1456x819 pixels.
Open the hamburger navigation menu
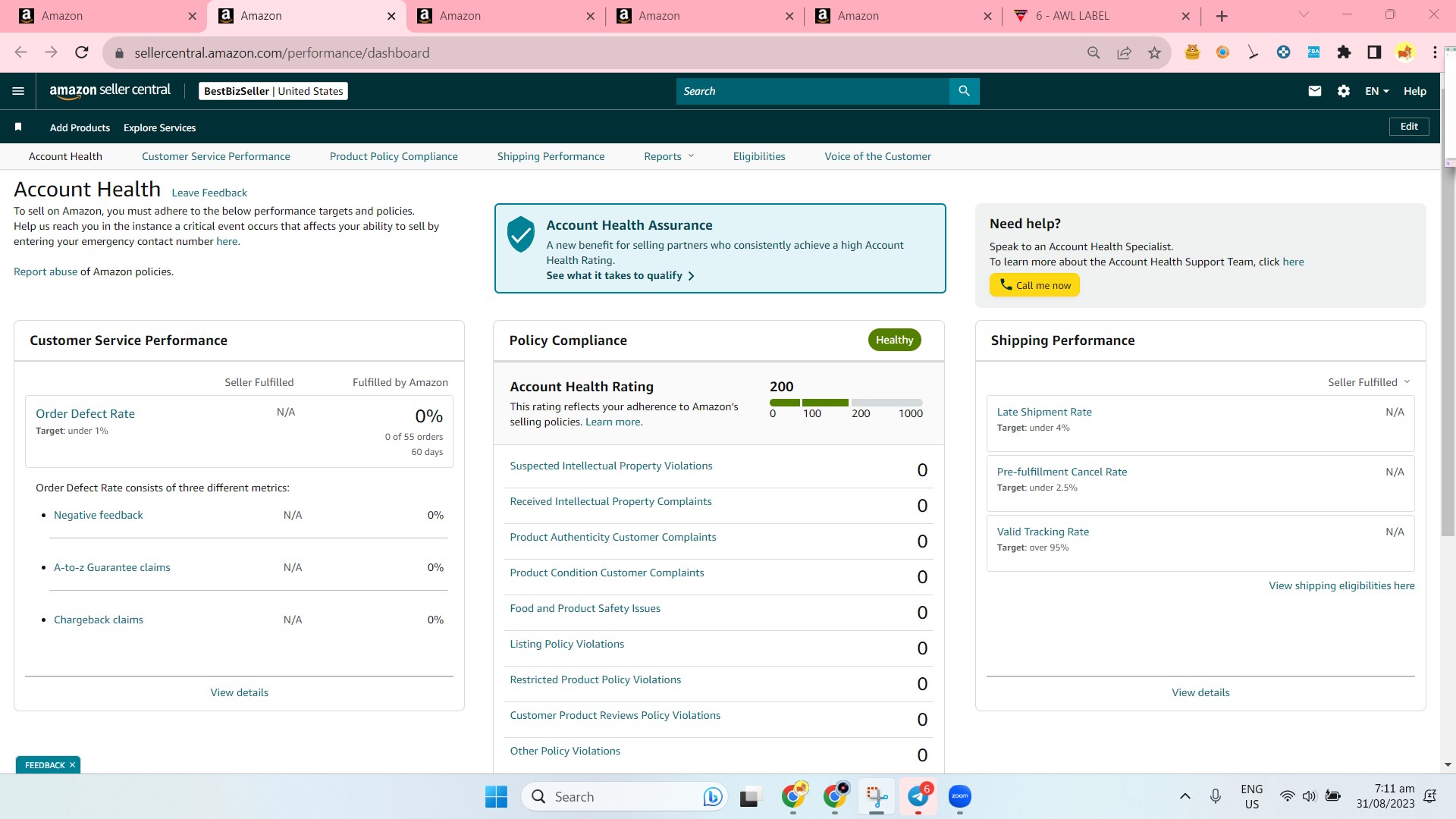pyautogui.click(x=18, y=91)
